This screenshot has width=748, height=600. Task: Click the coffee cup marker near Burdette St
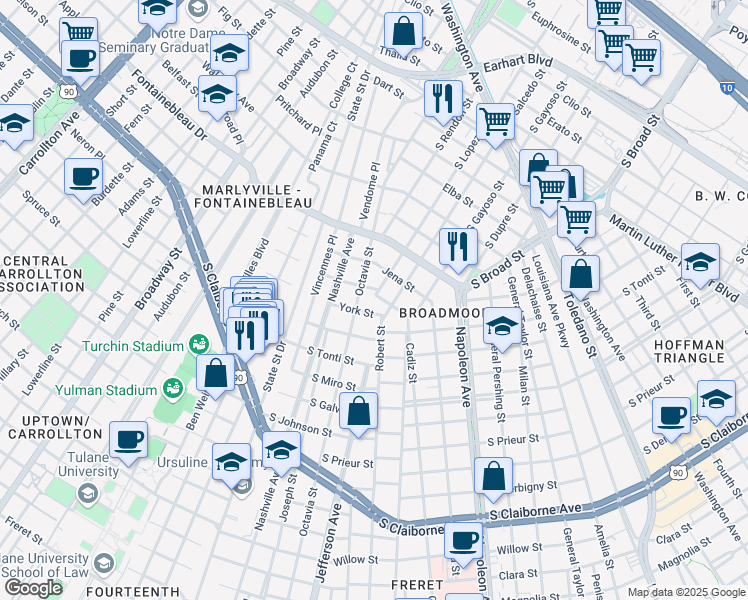[x=83, y=180]
